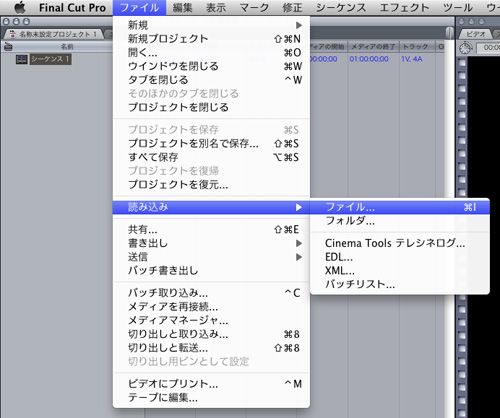Click the ファイル menu in menu bar

(139, 8)
